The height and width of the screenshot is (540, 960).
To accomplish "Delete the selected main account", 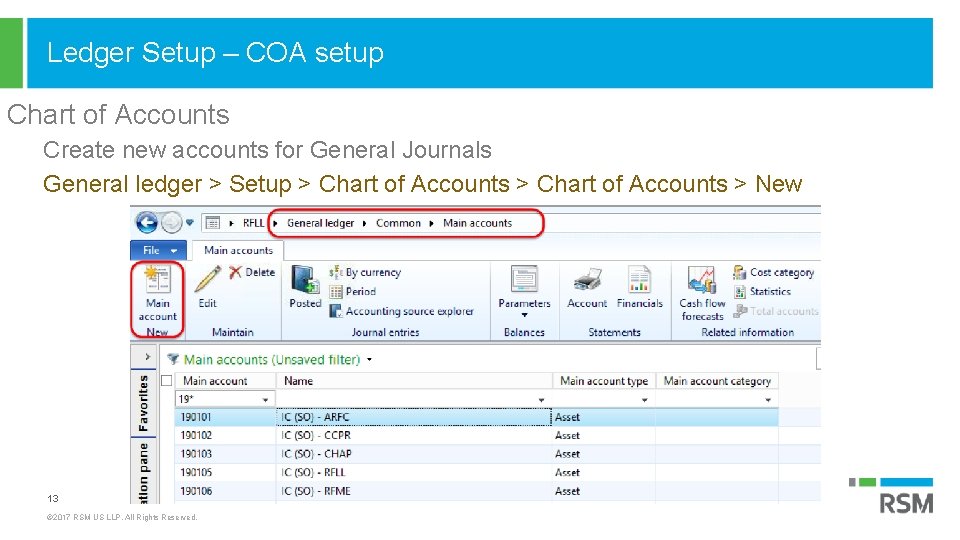I will pyautogui.click(x=252, y=272).
